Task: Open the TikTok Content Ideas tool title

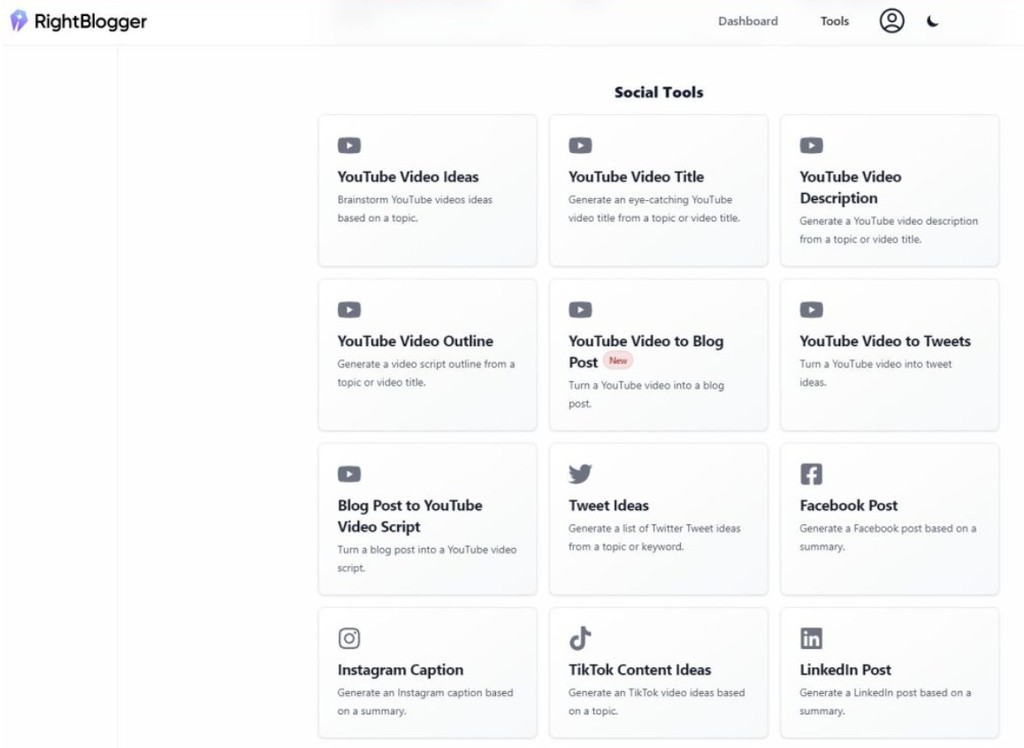Action: coord(640,670)
